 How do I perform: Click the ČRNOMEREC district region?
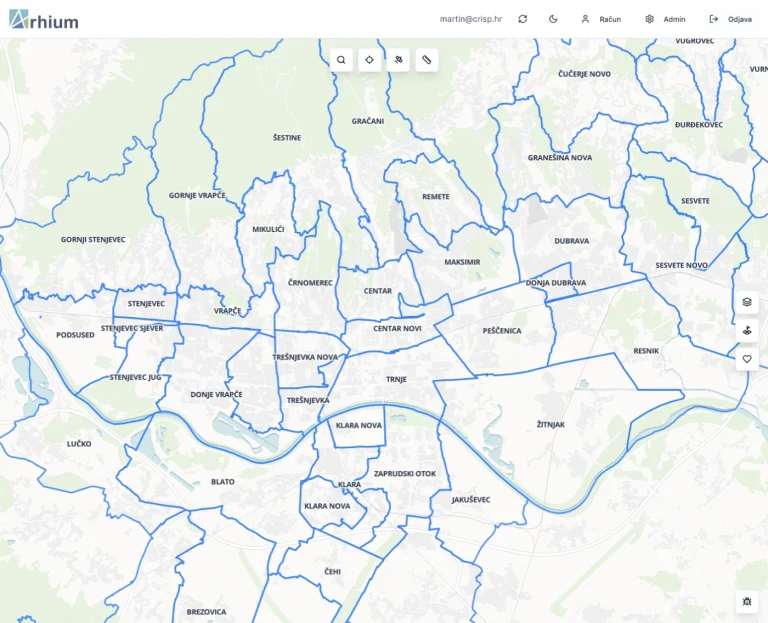point(310,283)
